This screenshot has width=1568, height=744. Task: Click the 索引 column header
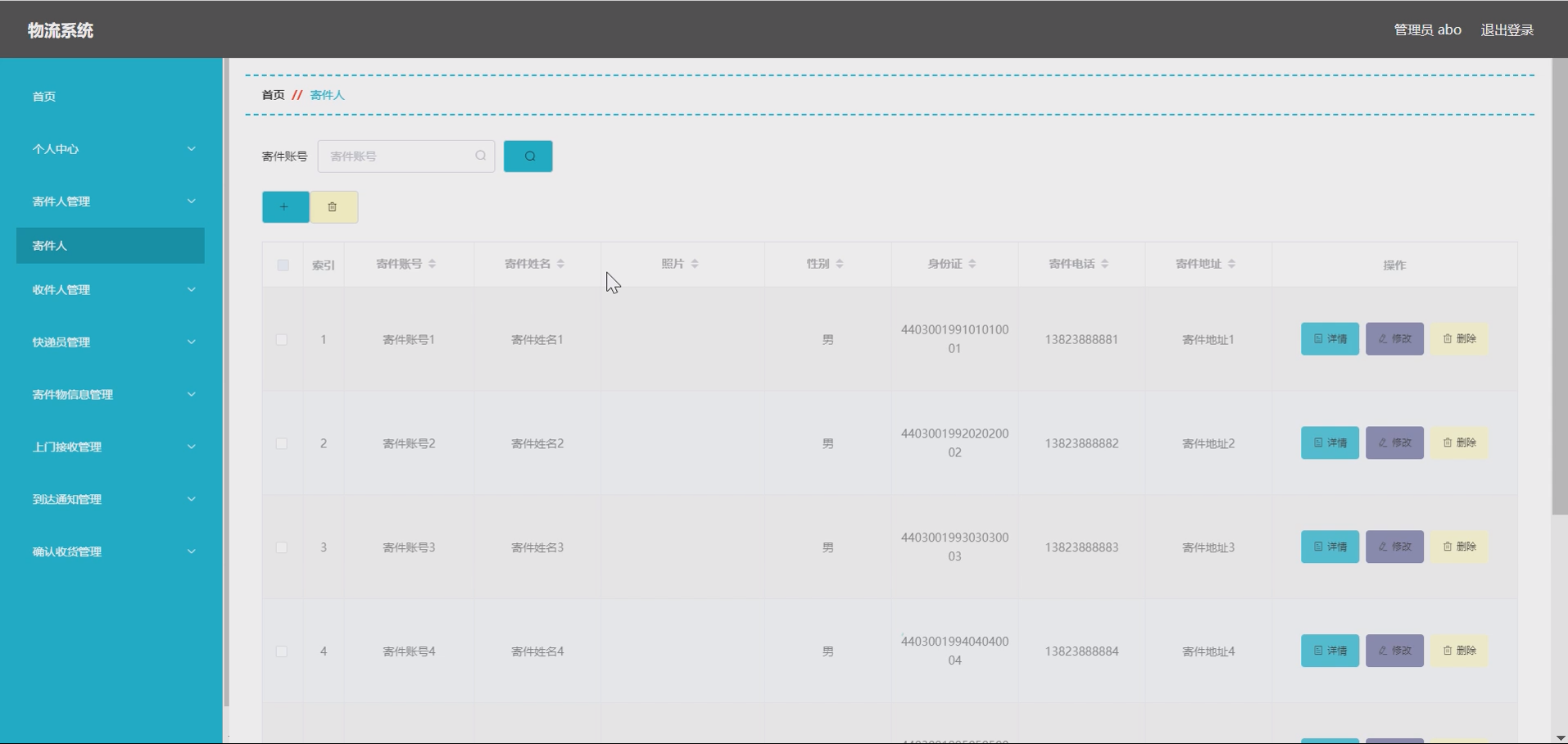point(324,265)
